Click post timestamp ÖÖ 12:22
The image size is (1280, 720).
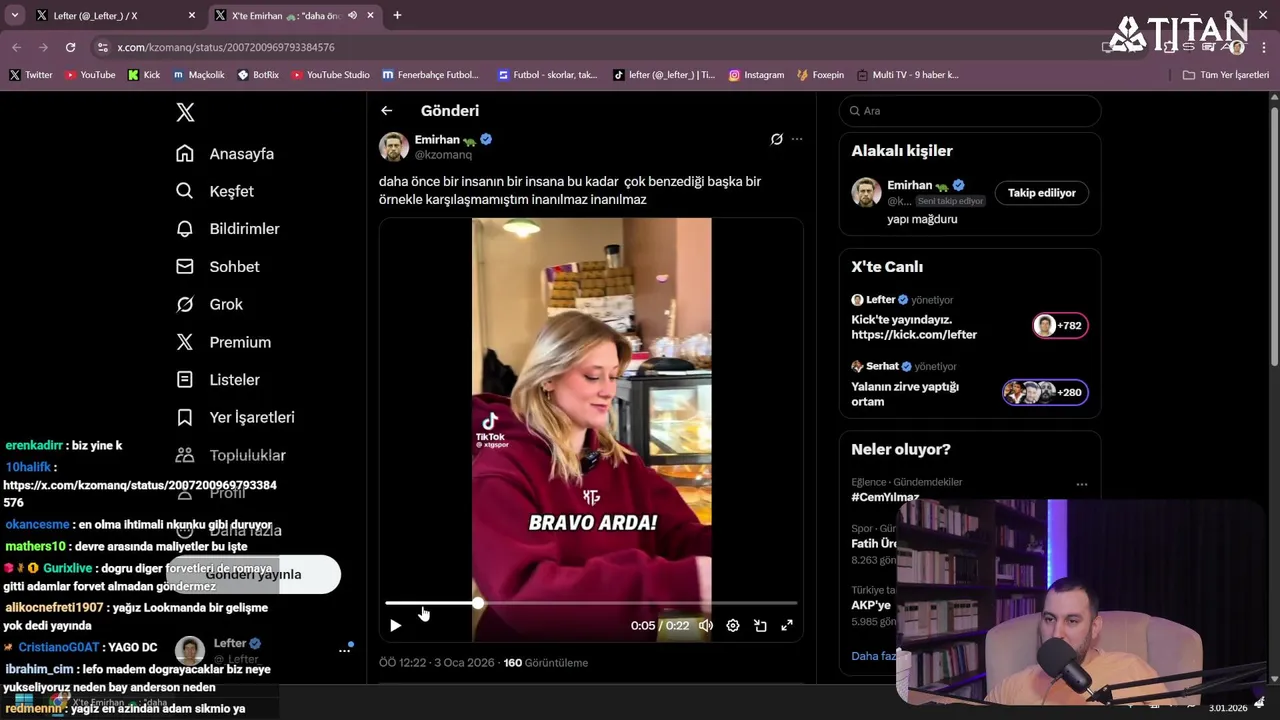436,663
